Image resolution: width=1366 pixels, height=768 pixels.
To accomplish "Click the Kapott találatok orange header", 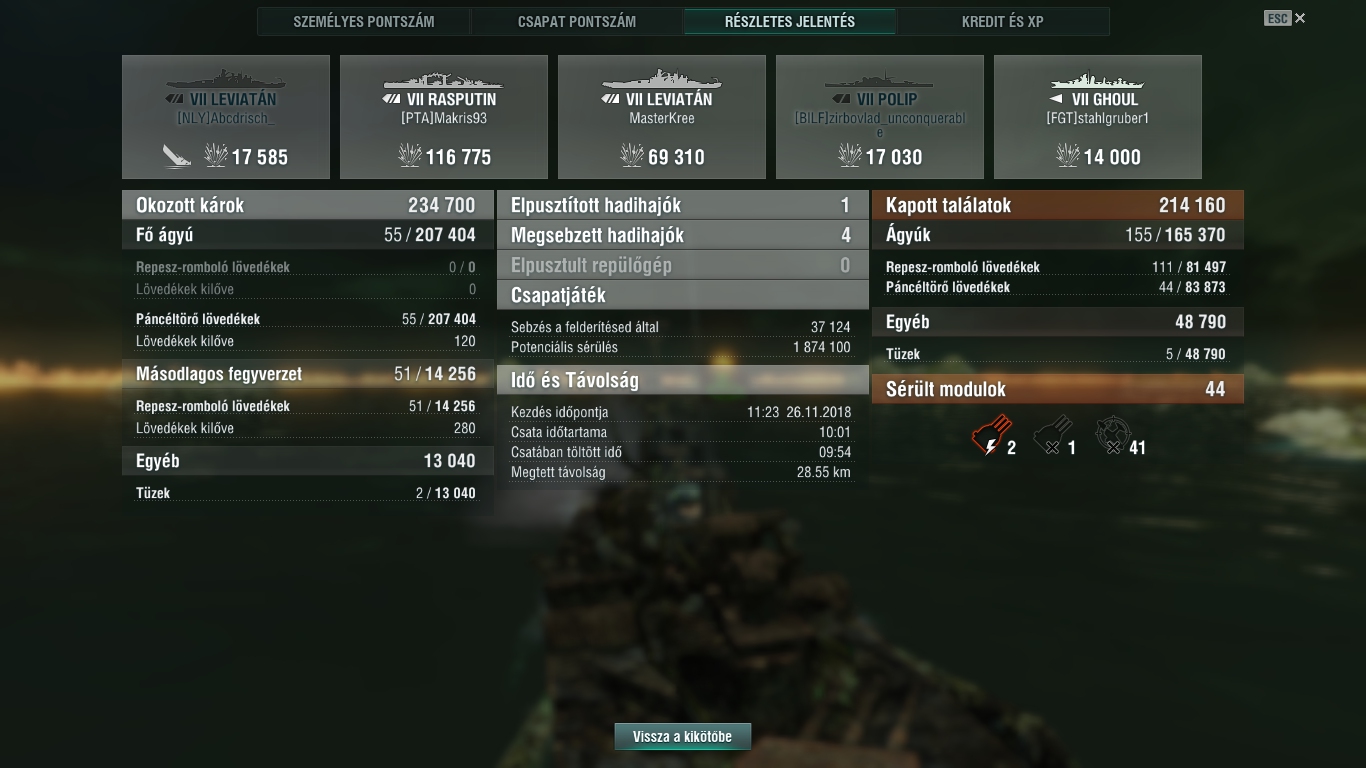I will click(x=1058, y=205).
